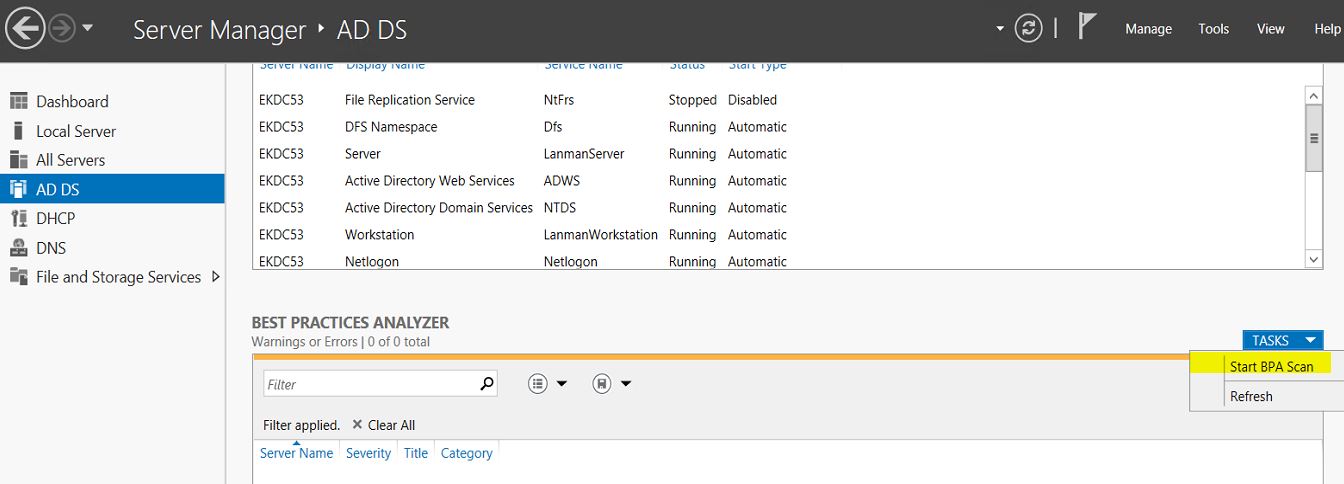The height and width of the screenshot is (484, 1344).
Task: Sort BPA results by Server Name
Action: coord(296,453)
